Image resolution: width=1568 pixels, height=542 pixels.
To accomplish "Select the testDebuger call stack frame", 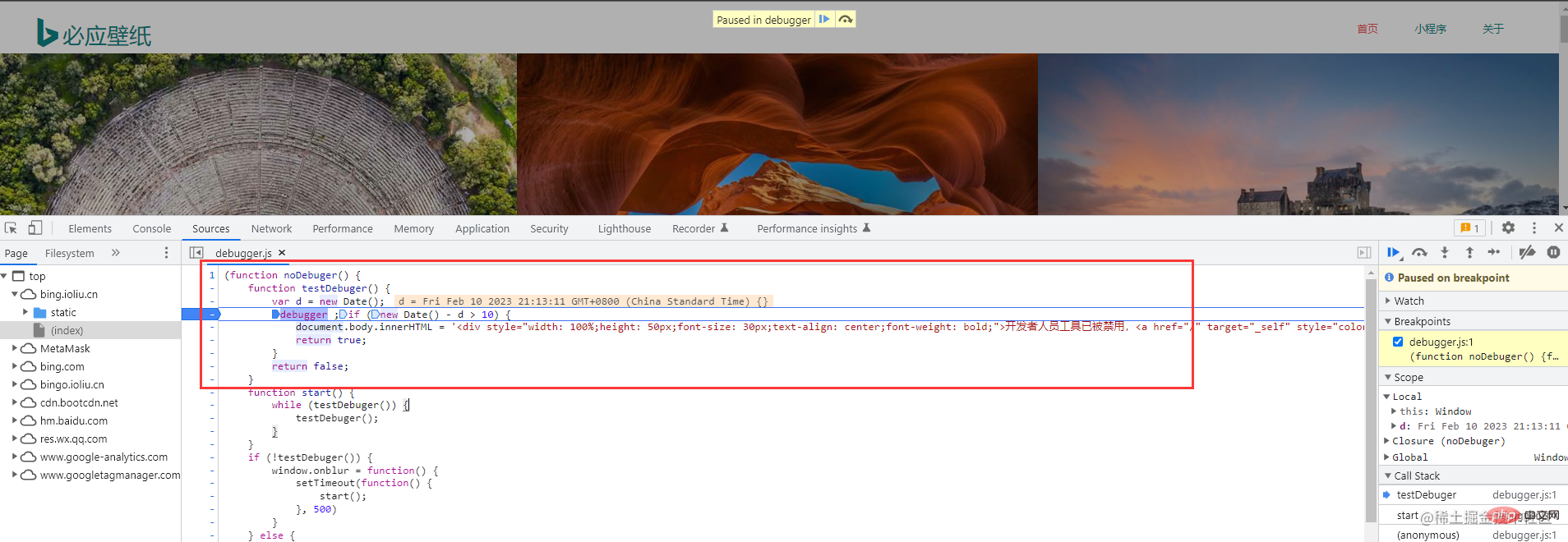I will point(1426,495).
